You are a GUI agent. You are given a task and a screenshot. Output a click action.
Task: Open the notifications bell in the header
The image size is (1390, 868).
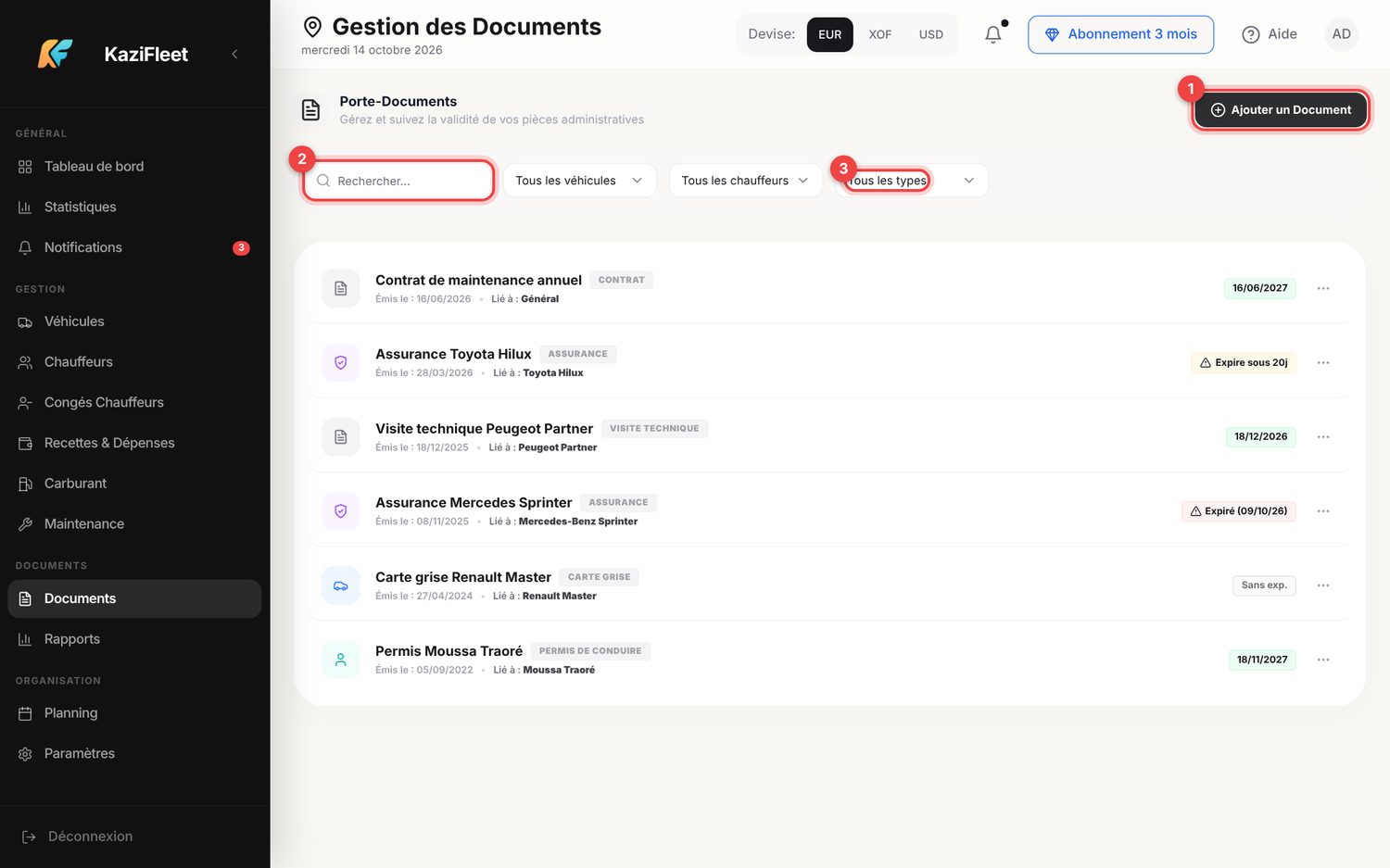point(993,34)
